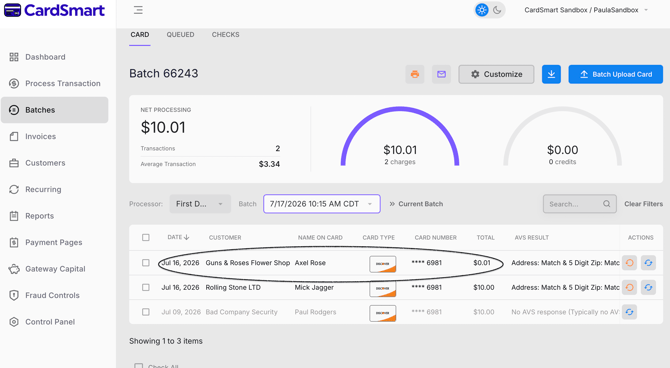The image size is (670, 368).
Task: Tick the select-all checkbox in the table header
Action: coord(146,237)
